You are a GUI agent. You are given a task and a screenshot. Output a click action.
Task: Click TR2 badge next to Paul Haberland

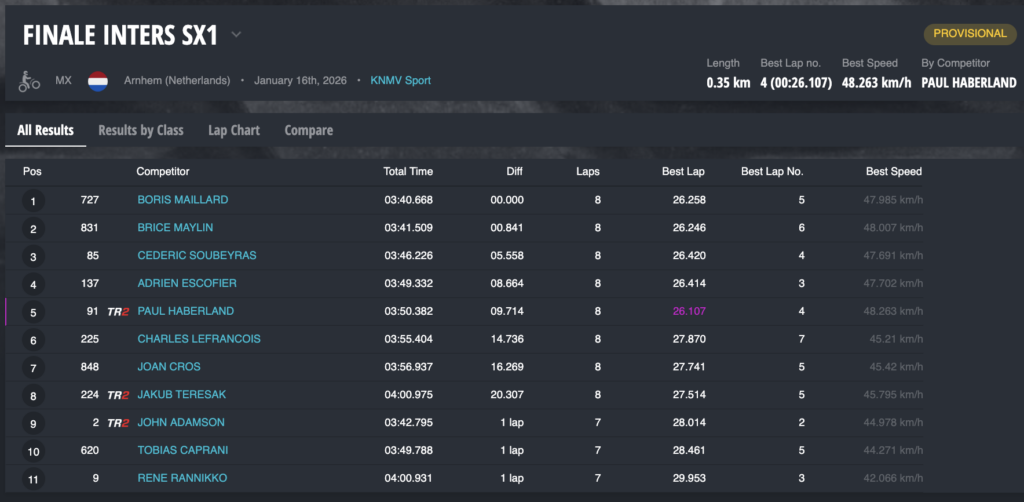point(119,311)
